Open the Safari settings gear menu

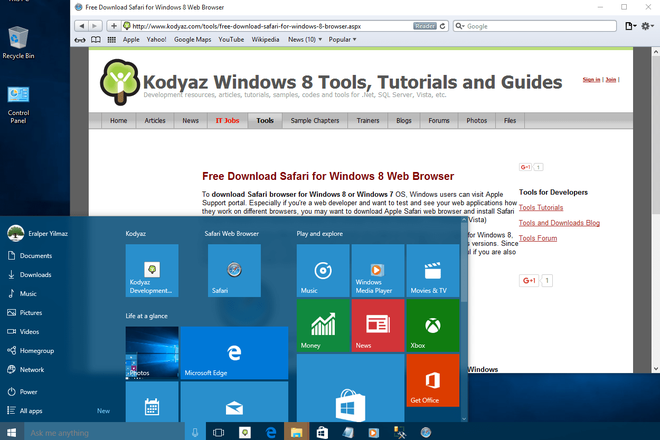647,26
